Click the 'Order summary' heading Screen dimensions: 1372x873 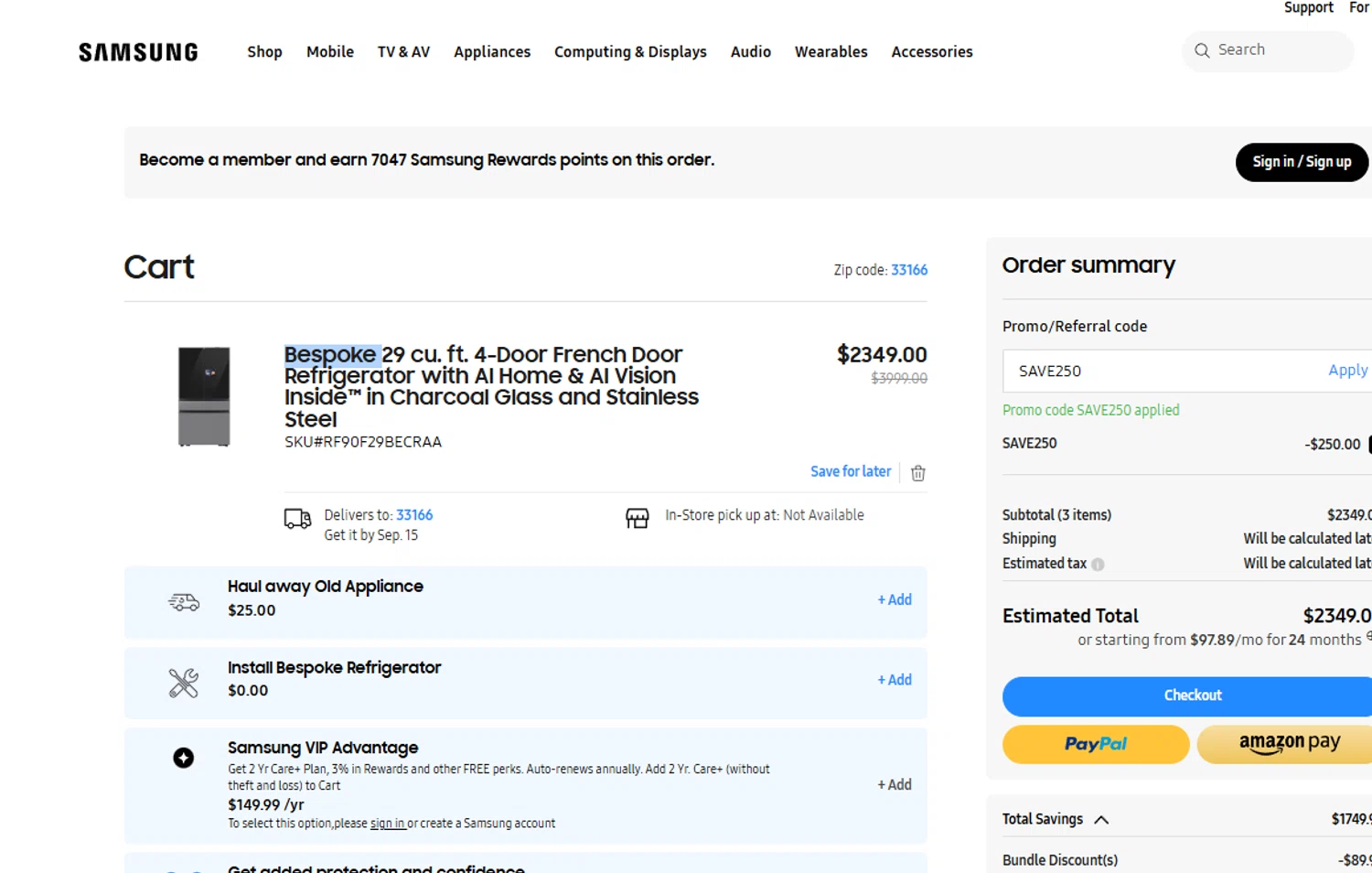[x=1088, y=265]
